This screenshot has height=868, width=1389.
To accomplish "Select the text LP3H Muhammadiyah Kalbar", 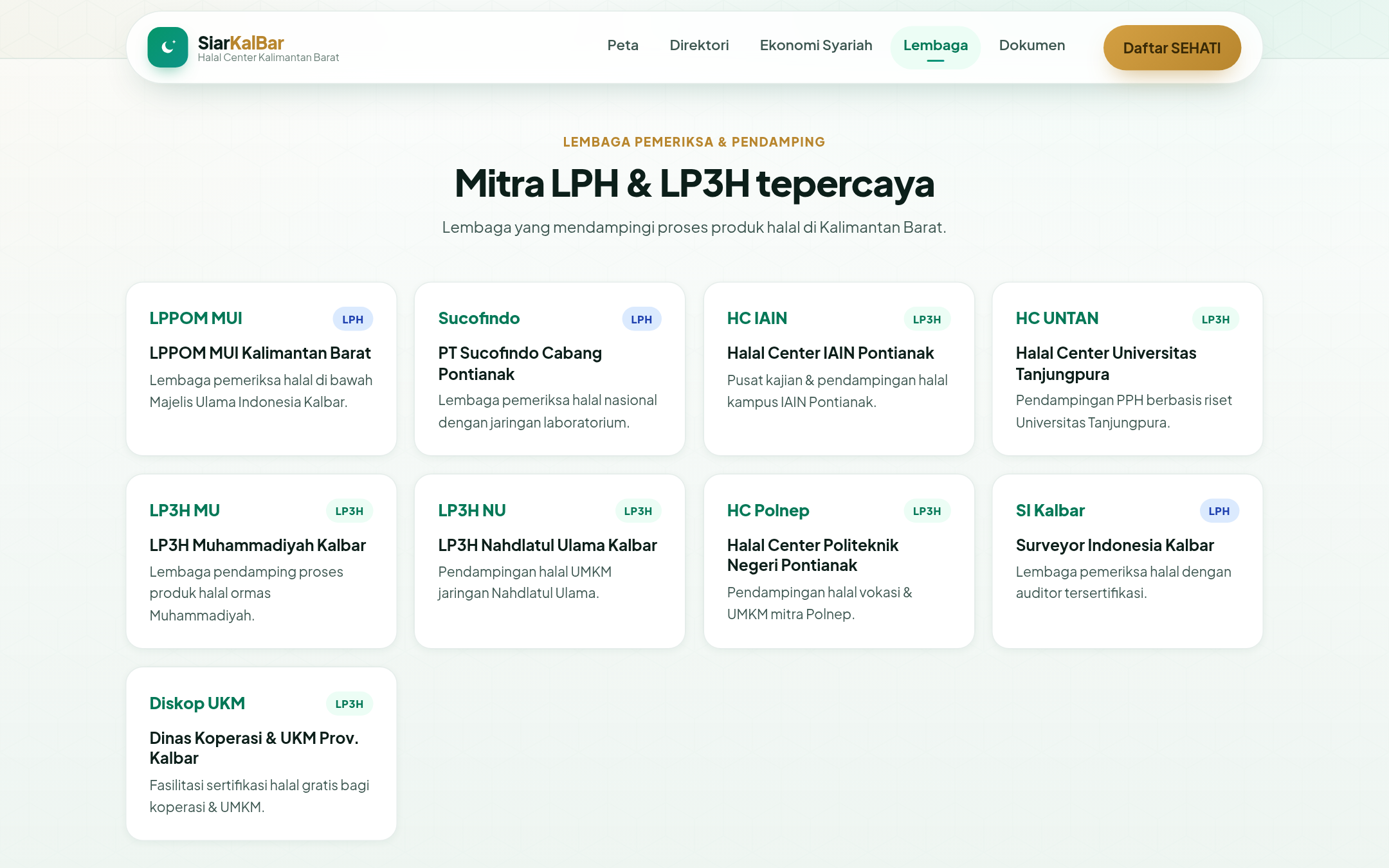I will tap(257, 545).
